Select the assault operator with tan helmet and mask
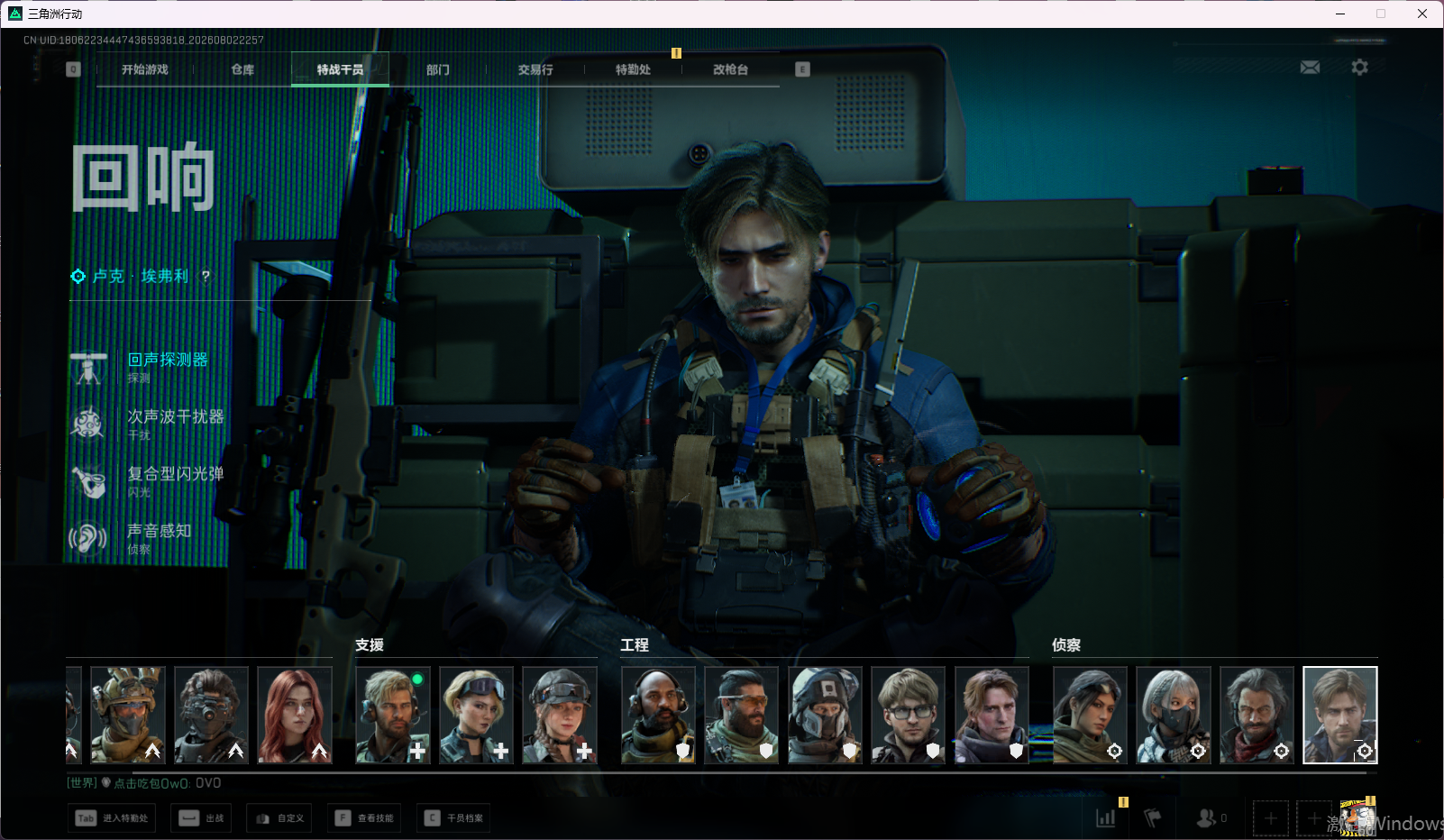 127,716
